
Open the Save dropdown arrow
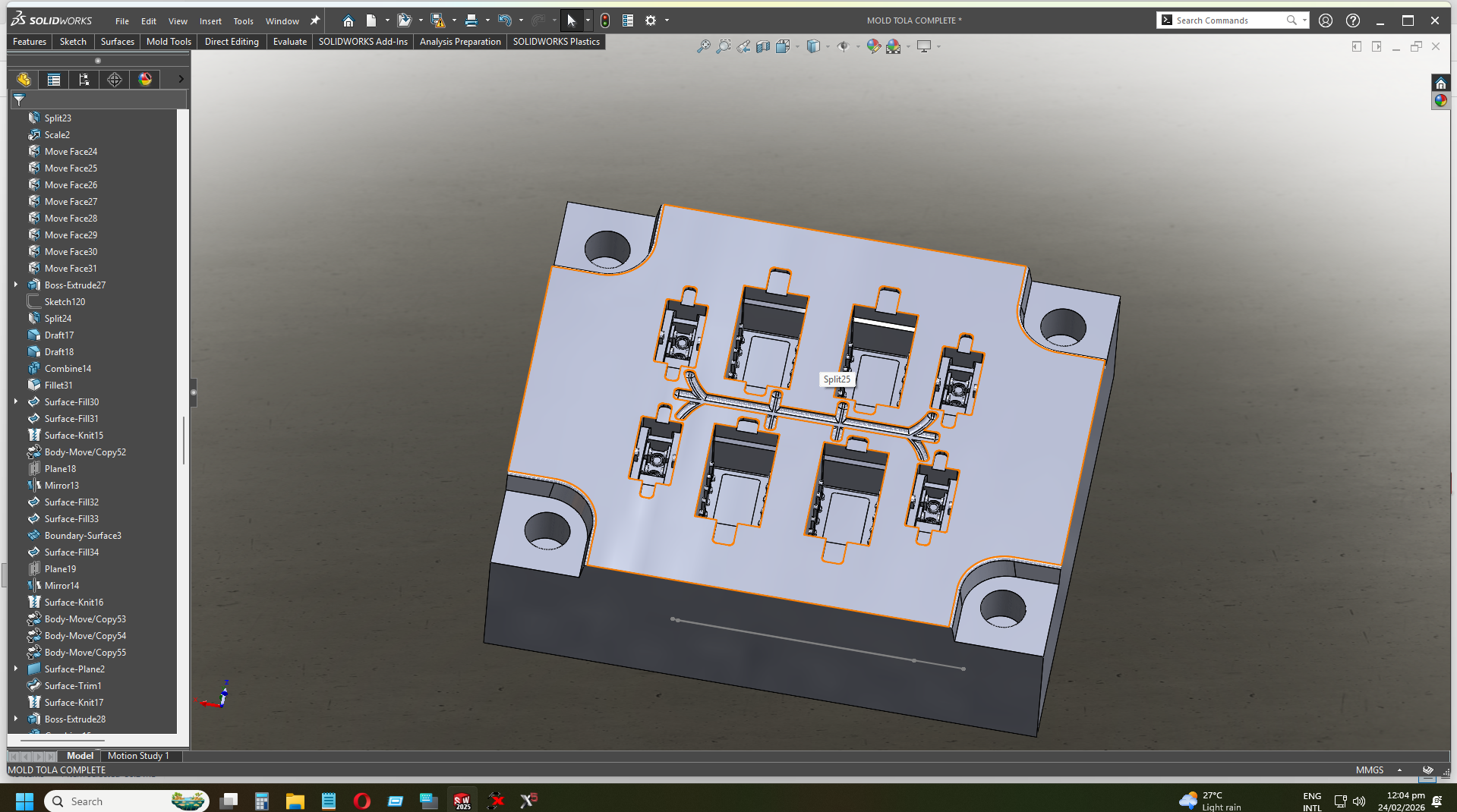[454, 20]
